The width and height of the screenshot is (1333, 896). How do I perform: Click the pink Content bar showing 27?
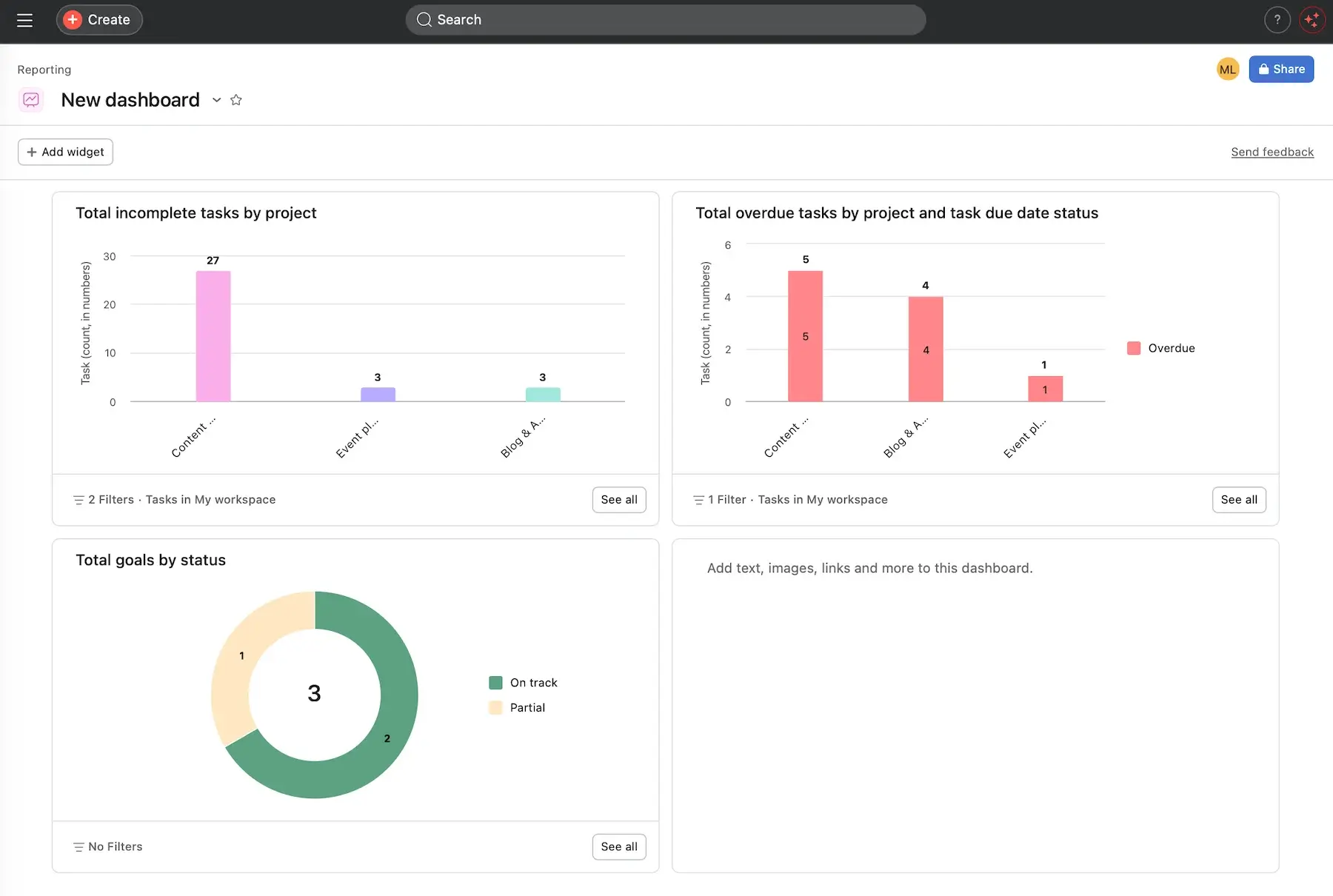tap(213, 336)
